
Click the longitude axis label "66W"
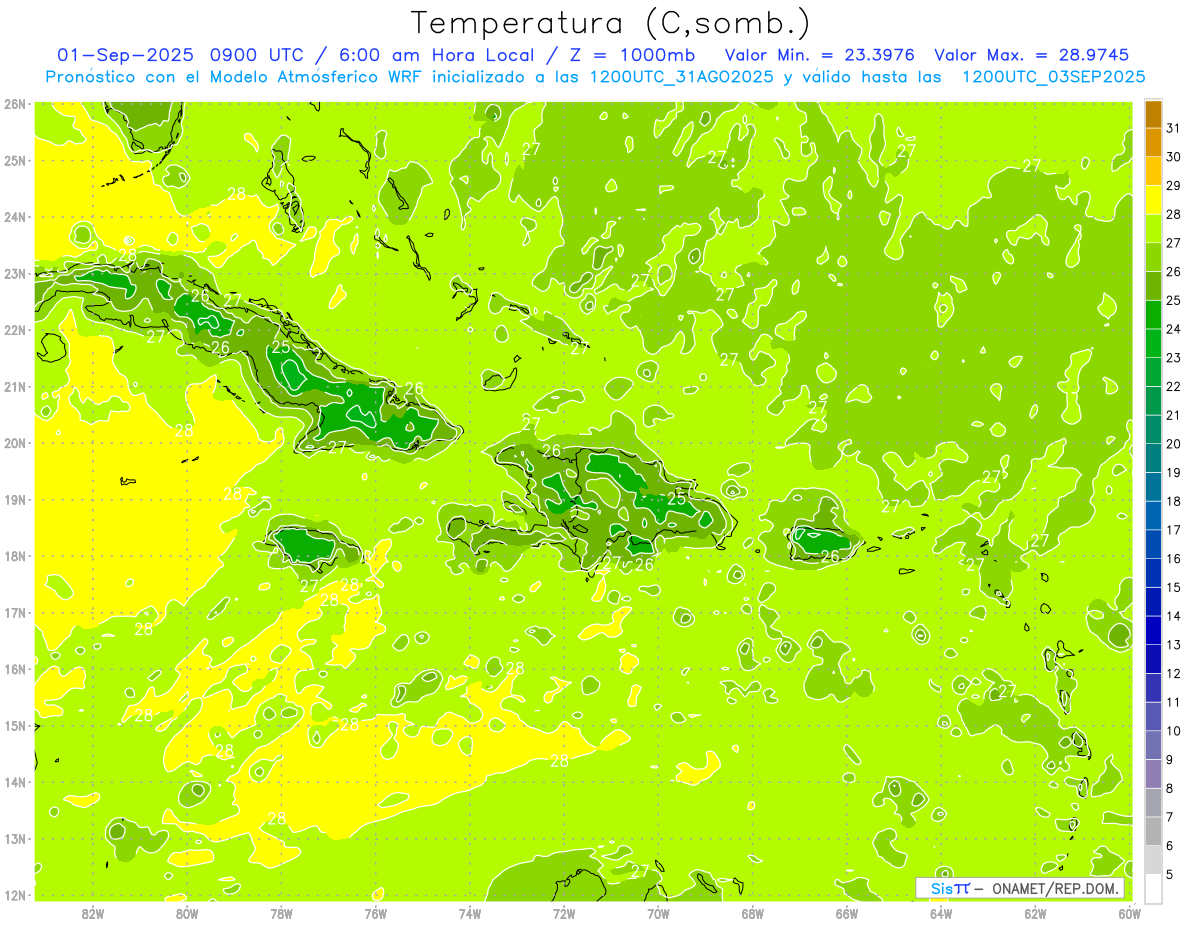click(x=846, y=912)
